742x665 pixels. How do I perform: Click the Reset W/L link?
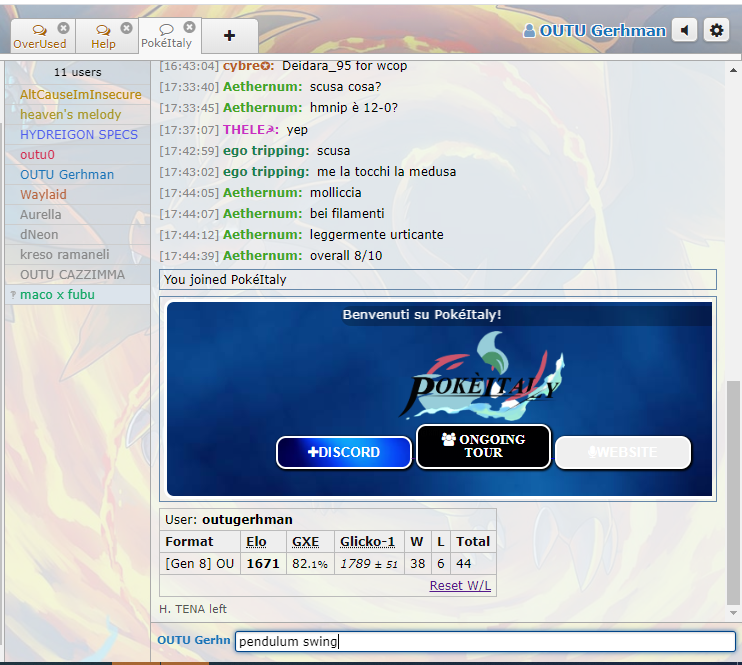(460, 585)
